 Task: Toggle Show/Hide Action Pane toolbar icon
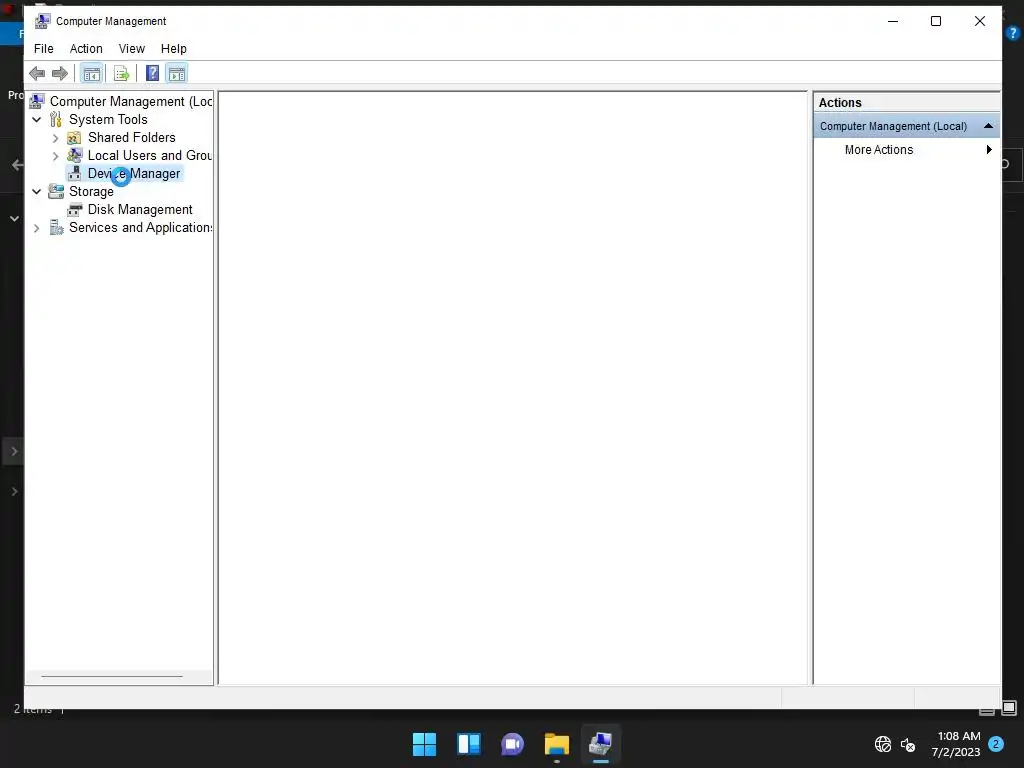[x=177, y=73]
